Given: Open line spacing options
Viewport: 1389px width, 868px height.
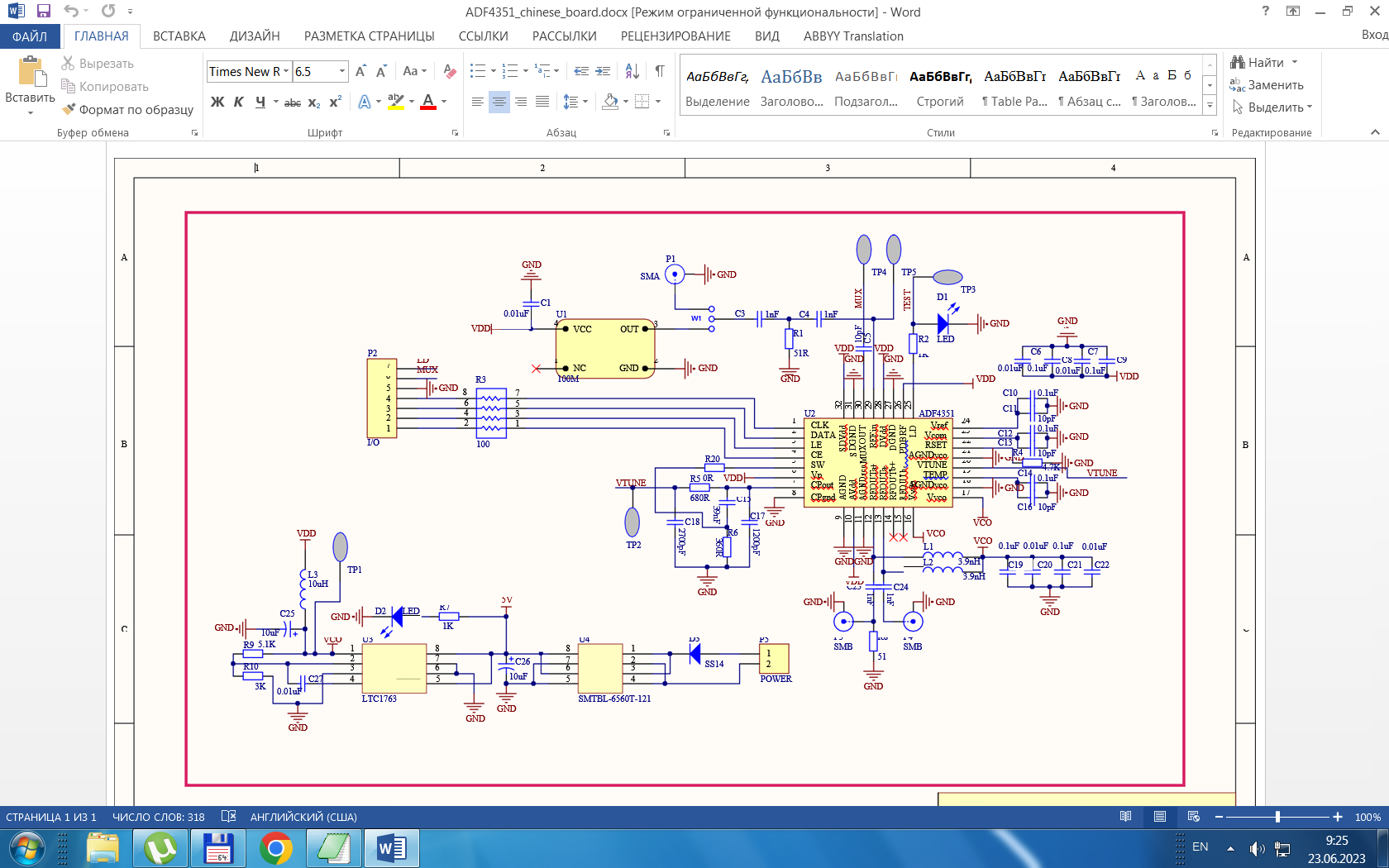Looking at the screenshot, I should tap(570, 102).
